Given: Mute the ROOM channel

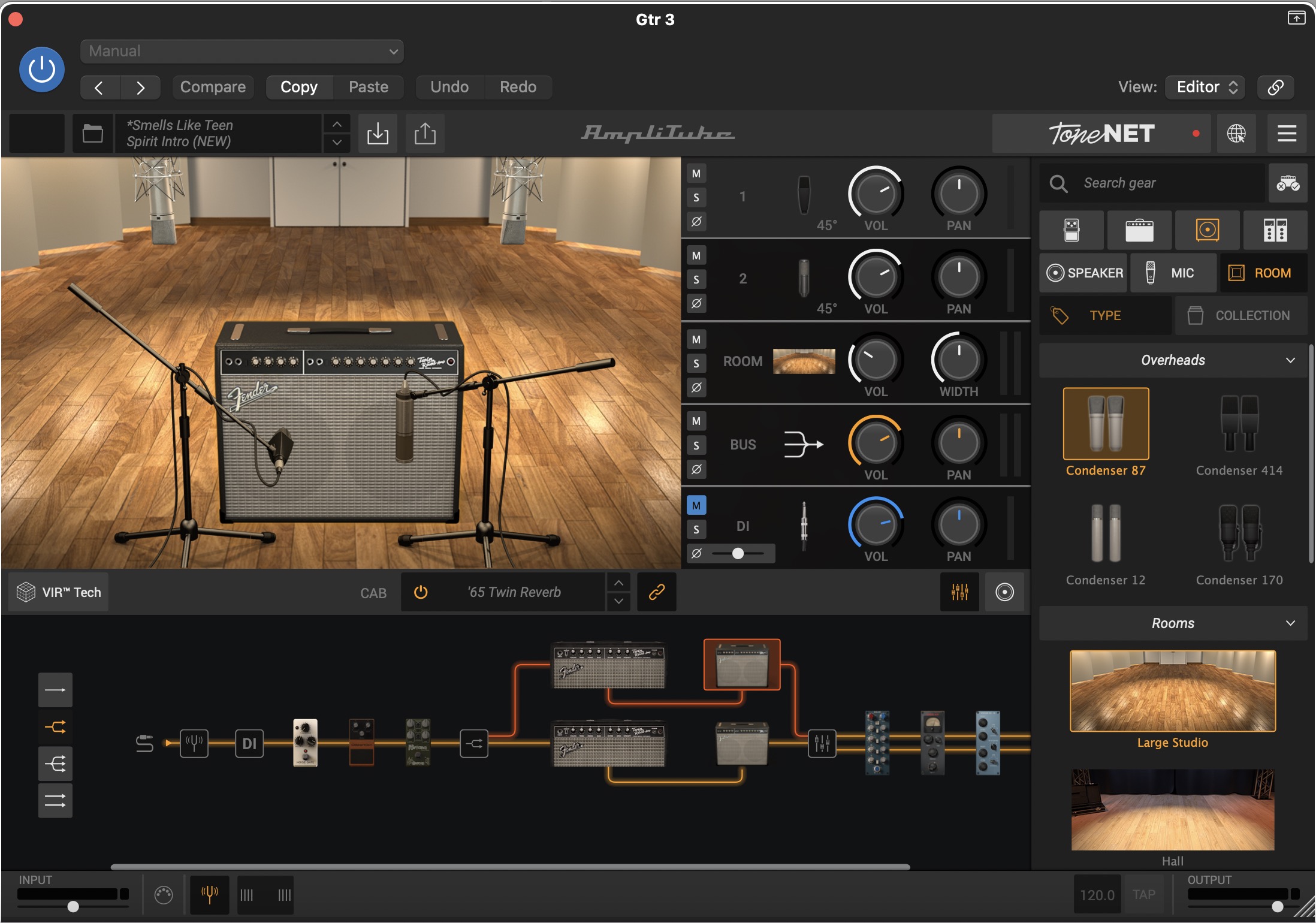Looking at the screenshot, I should [696, 339].
